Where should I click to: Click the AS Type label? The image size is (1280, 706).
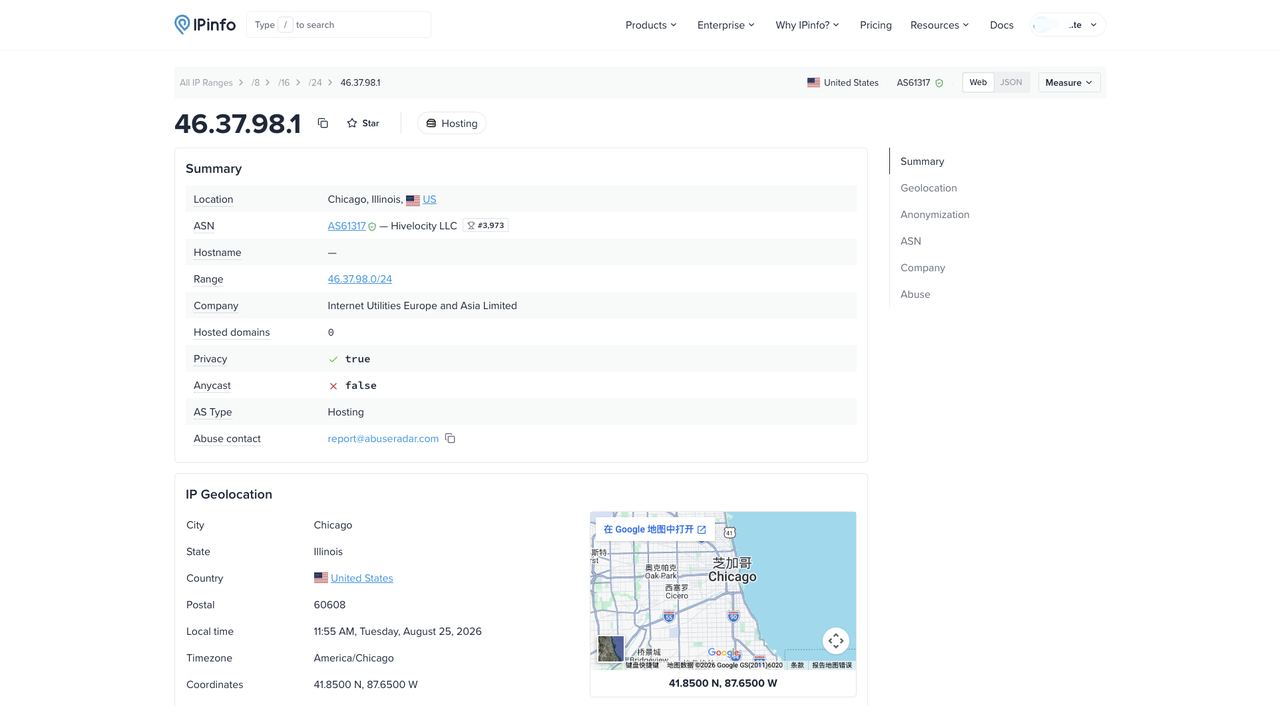click(213, 412)
